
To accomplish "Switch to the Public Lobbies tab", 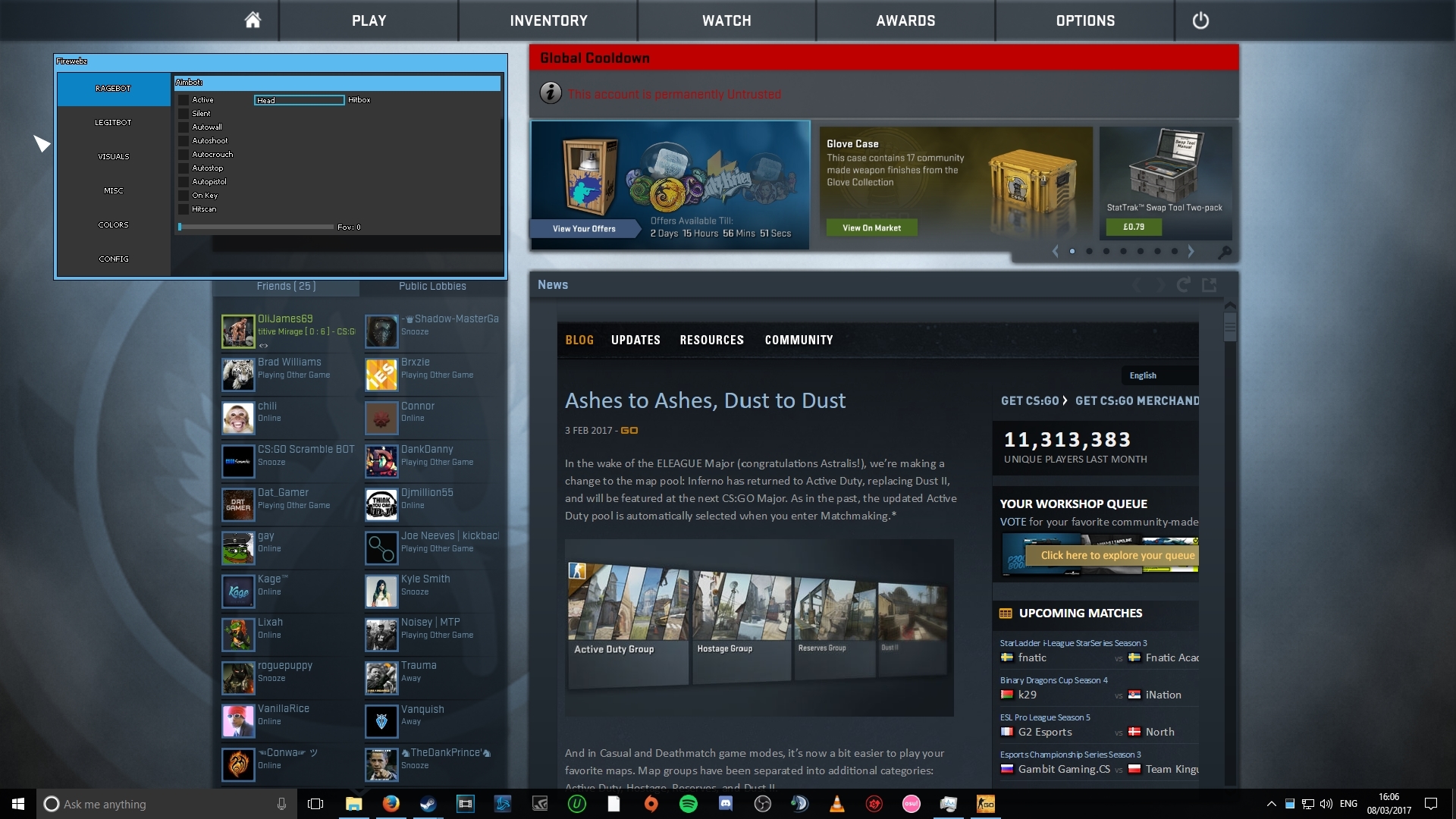I will point(432,287).
